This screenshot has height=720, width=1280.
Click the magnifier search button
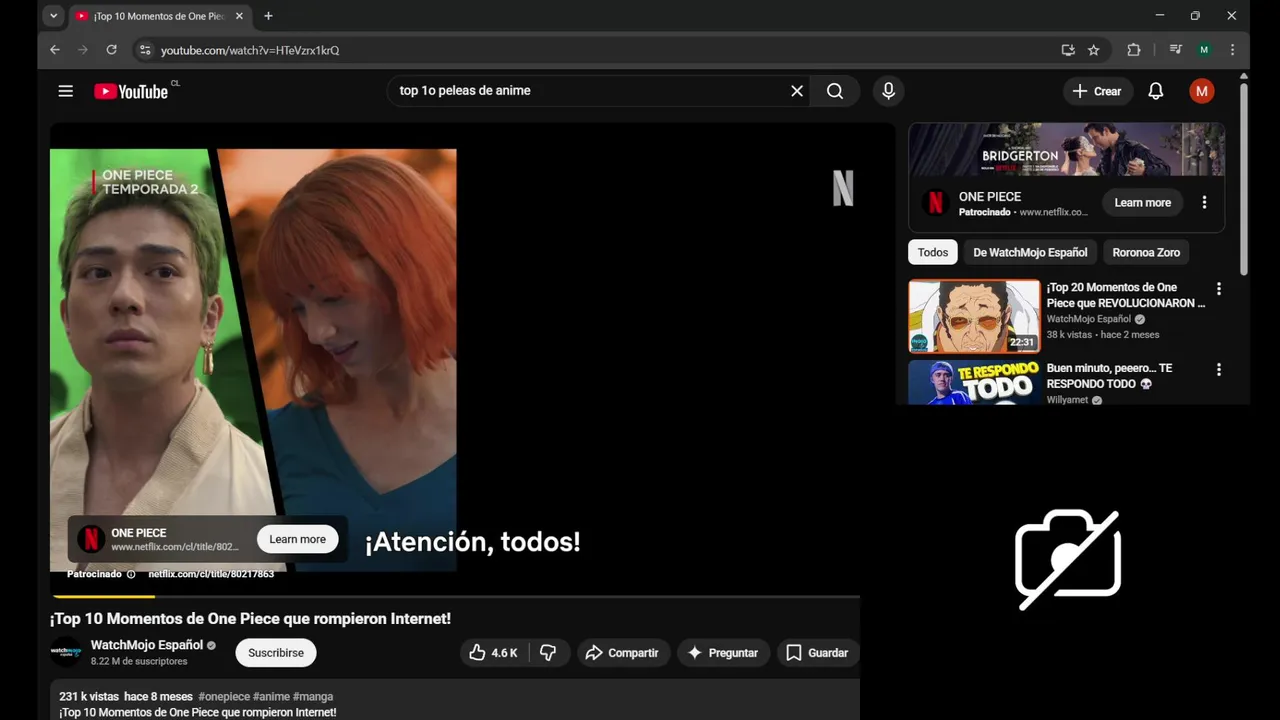point(835,91)
